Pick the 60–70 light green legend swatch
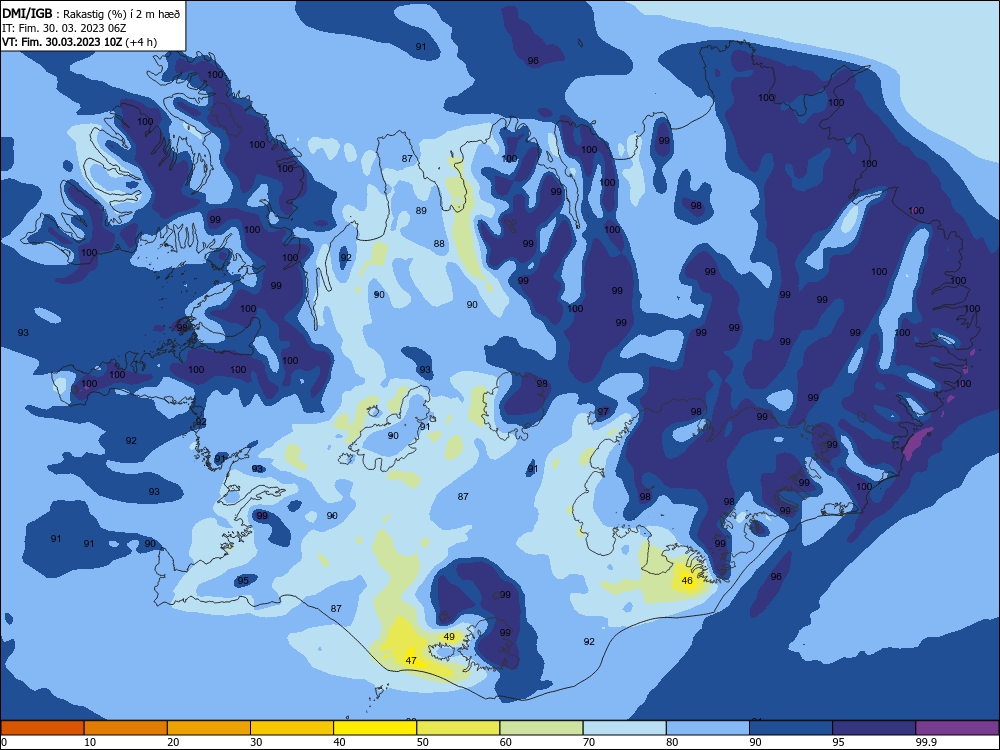The width and height of the screenshot is (1000, 750). click(x=541, y=728)
